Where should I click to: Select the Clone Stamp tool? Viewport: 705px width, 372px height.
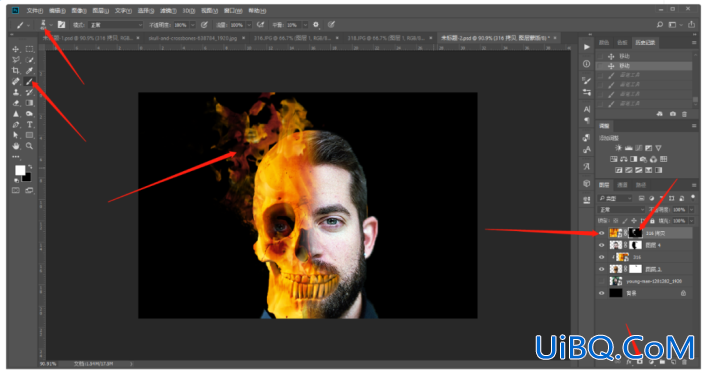(16, 92)
